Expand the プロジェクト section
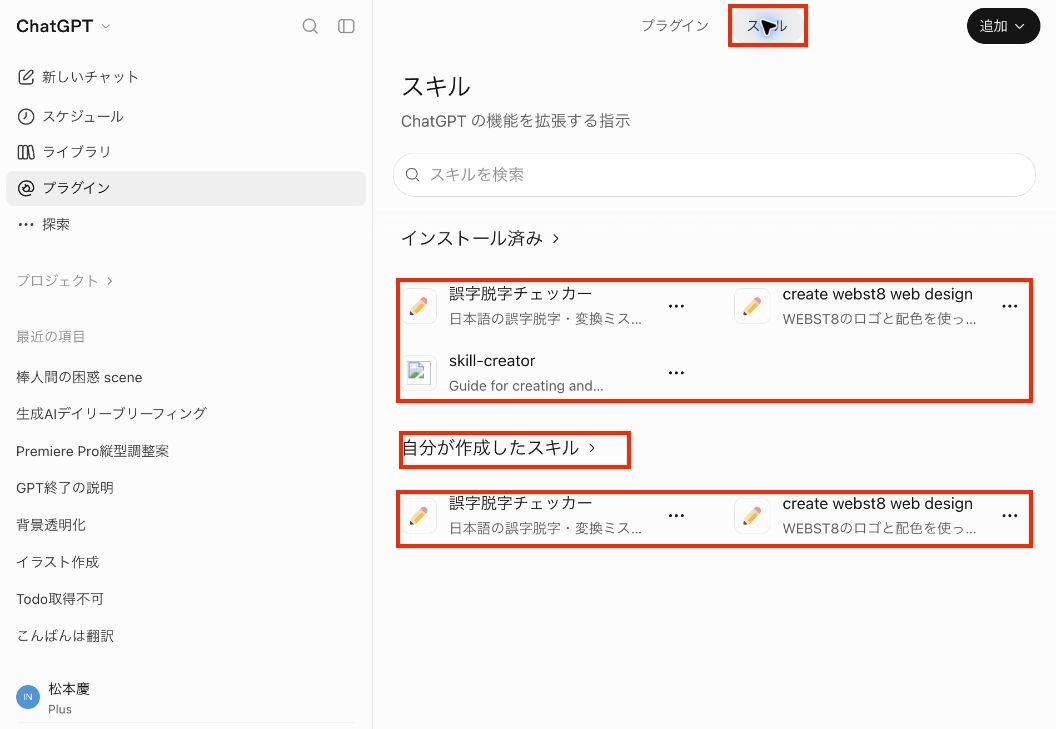Image resolution: width=1056 pixels, height=729 pixels. tap(65, 280)
